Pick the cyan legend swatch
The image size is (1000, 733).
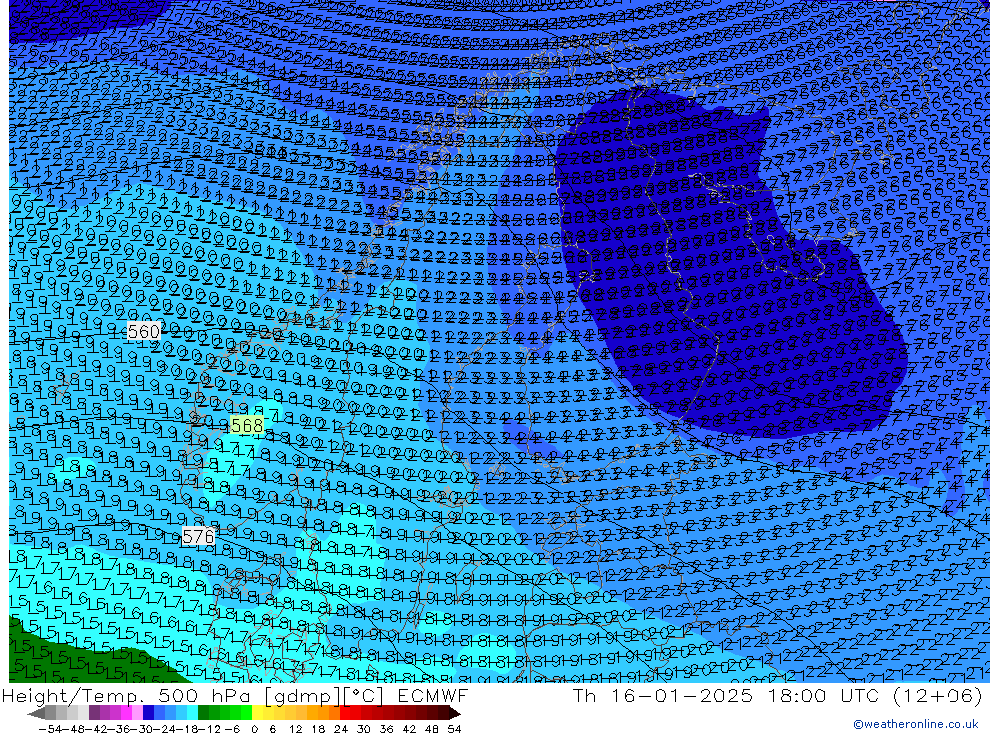click(x=192, y=712)
